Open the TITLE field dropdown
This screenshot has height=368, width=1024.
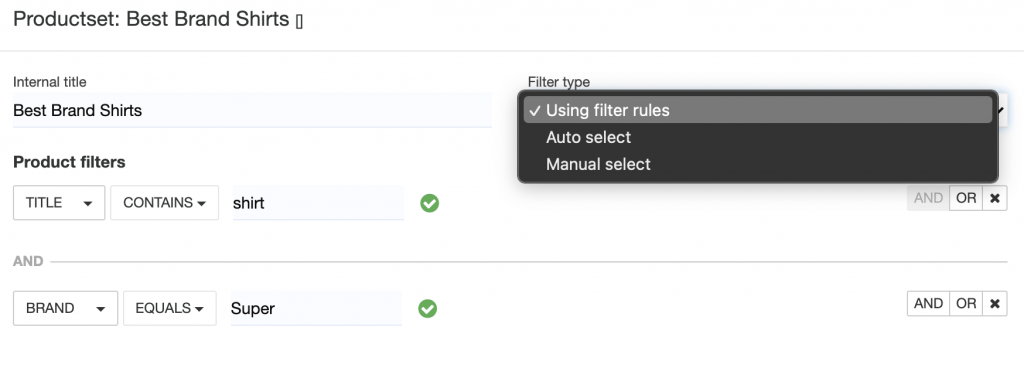(x=59, y=203)
